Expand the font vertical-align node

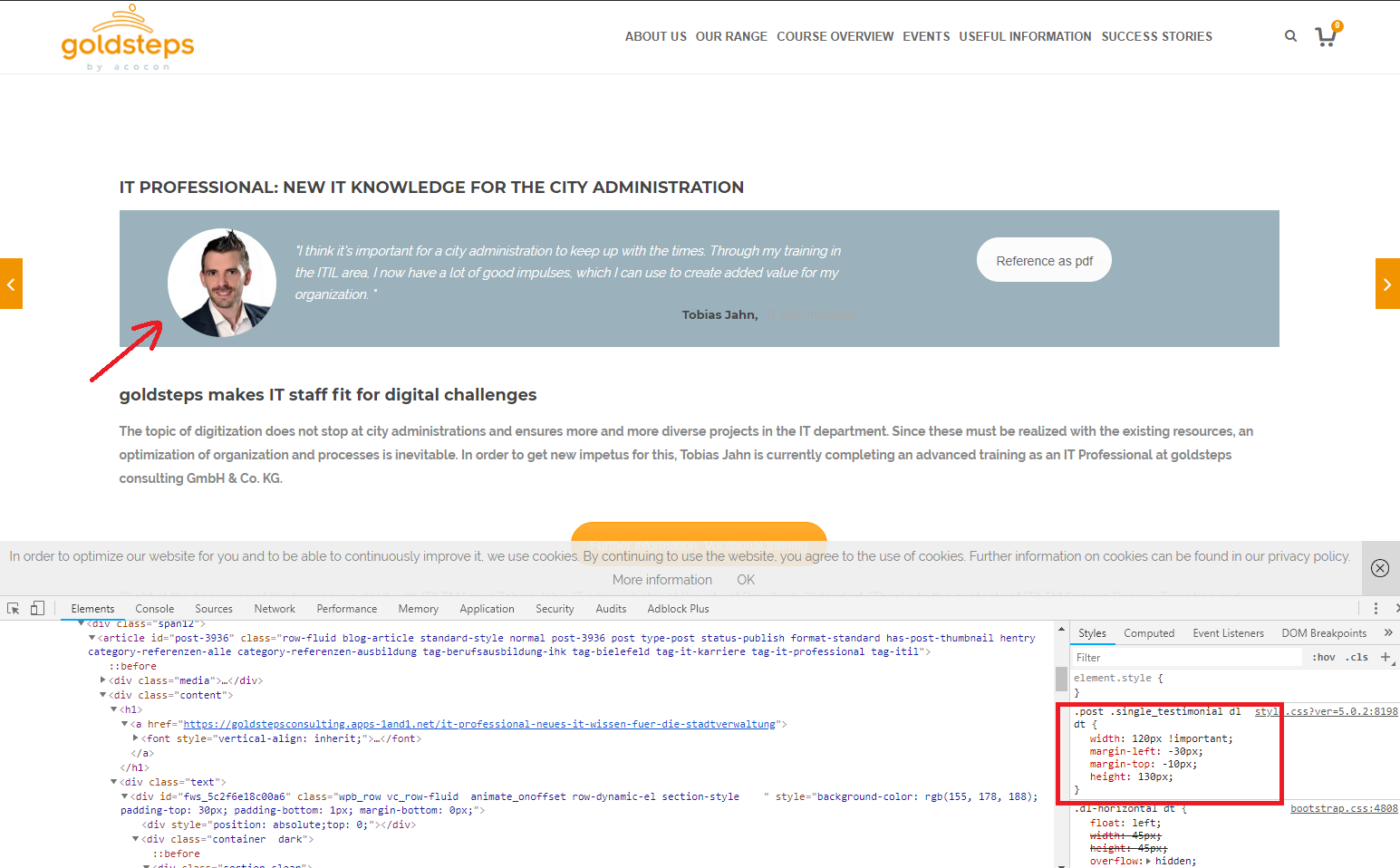click(x=135, y=738)
